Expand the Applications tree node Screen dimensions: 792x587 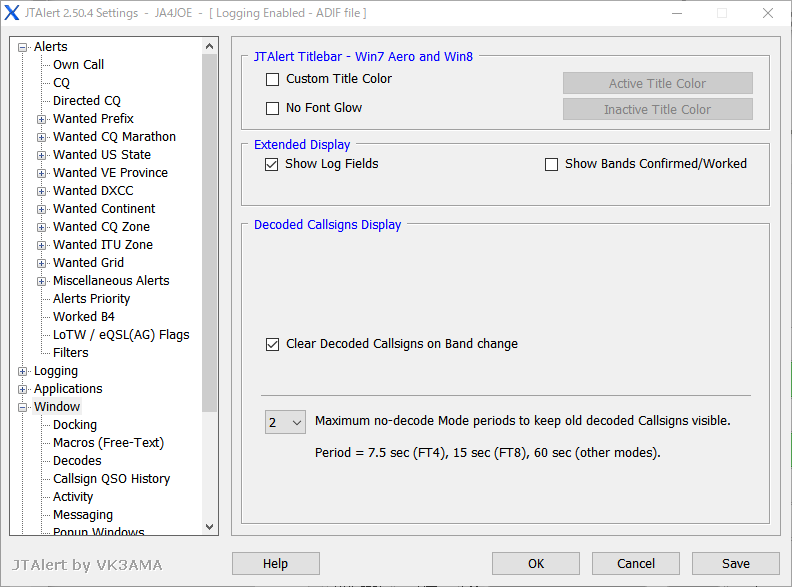(22, 389)
